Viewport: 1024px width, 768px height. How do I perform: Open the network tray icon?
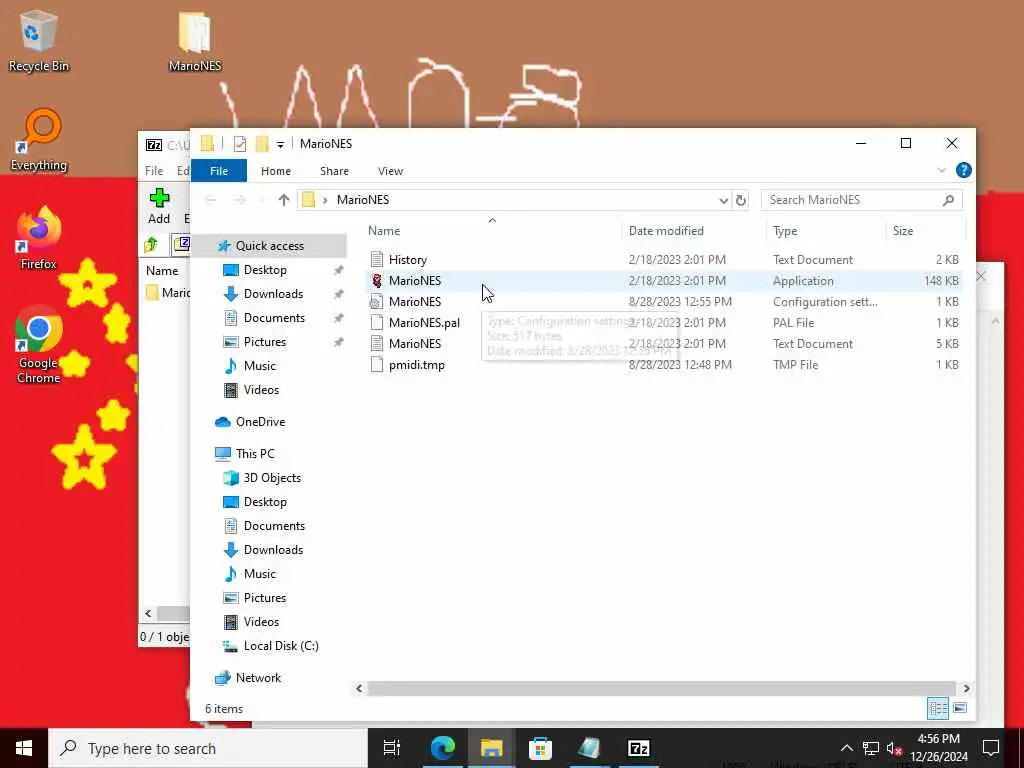point(871,748)
